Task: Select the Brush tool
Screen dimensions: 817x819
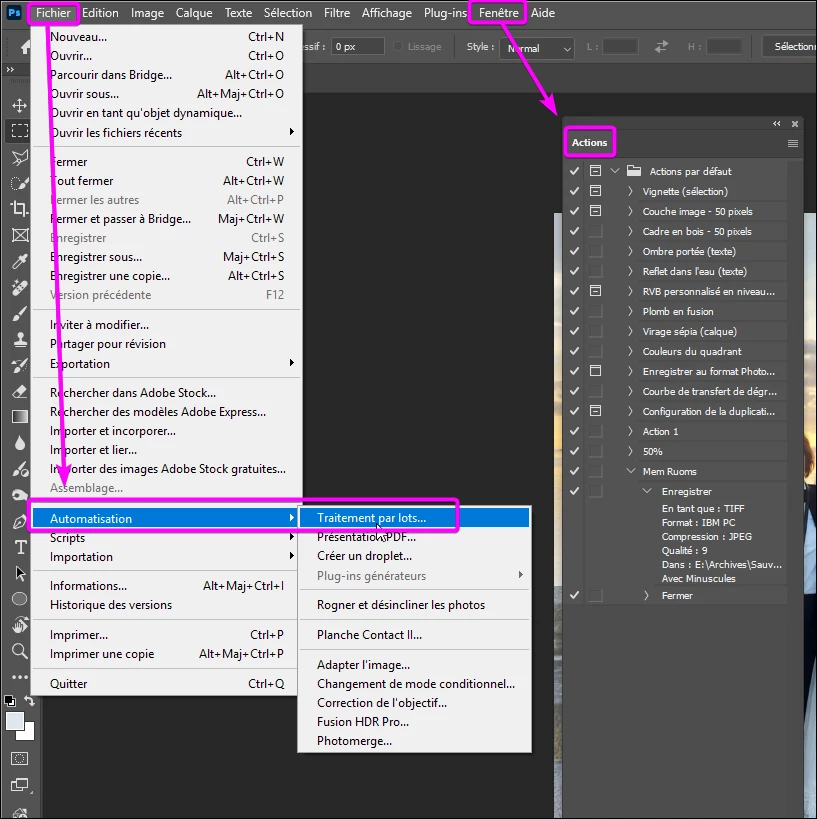Action: pos(19,313)
